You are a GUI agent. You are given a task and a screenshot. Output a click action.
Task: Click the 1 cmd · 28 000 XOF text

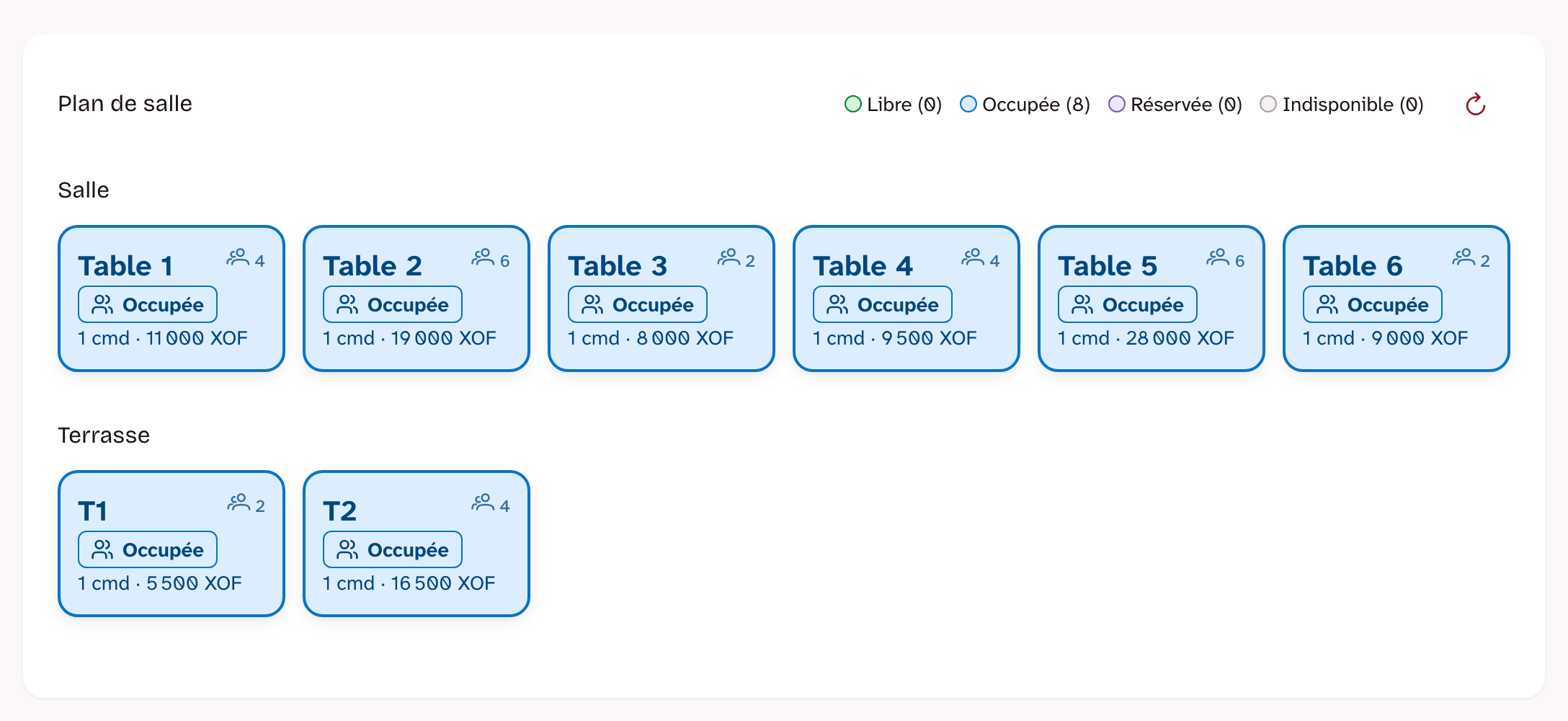coord(1146,338)
